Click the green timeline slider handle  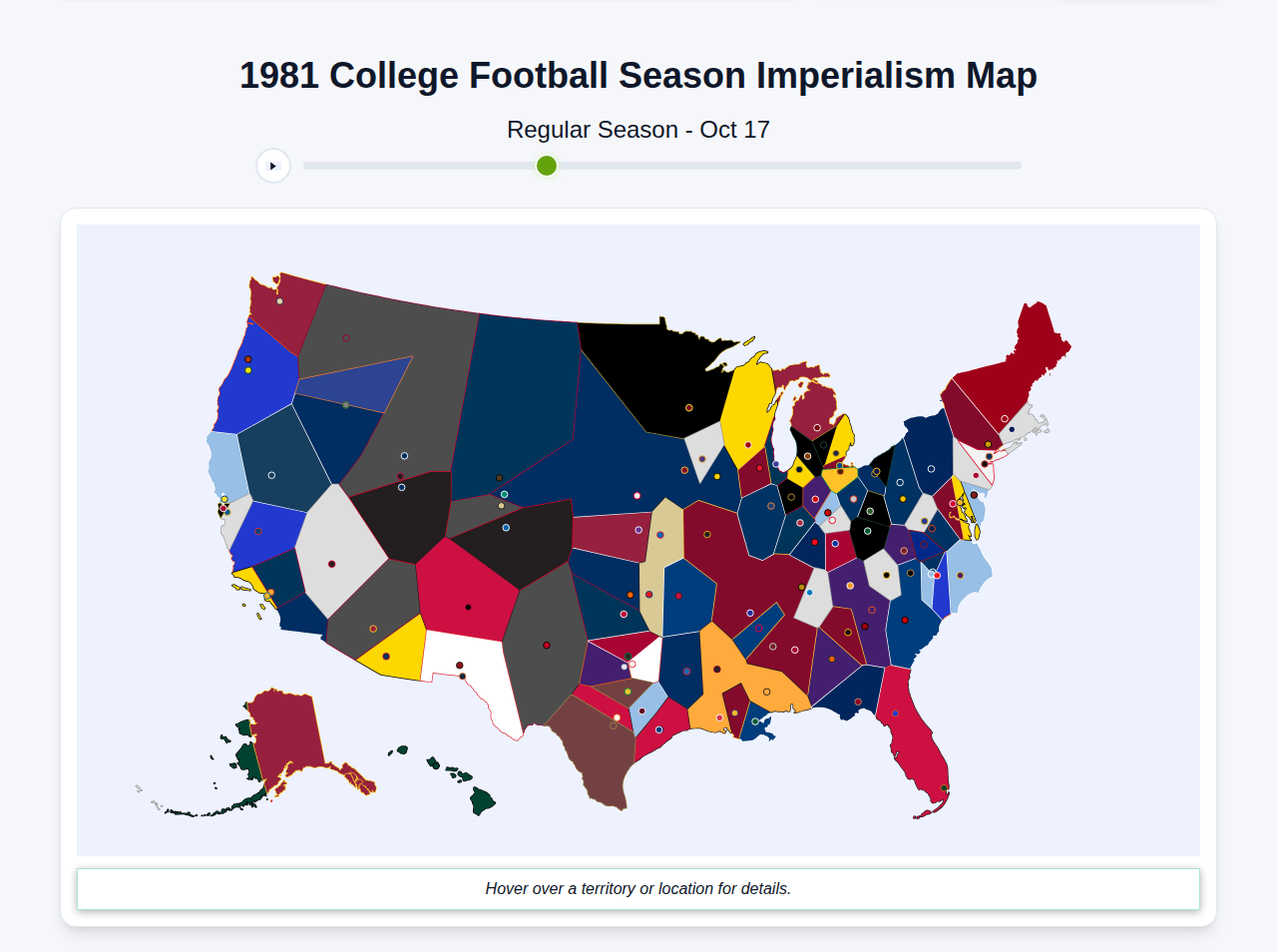coord(546,166)
